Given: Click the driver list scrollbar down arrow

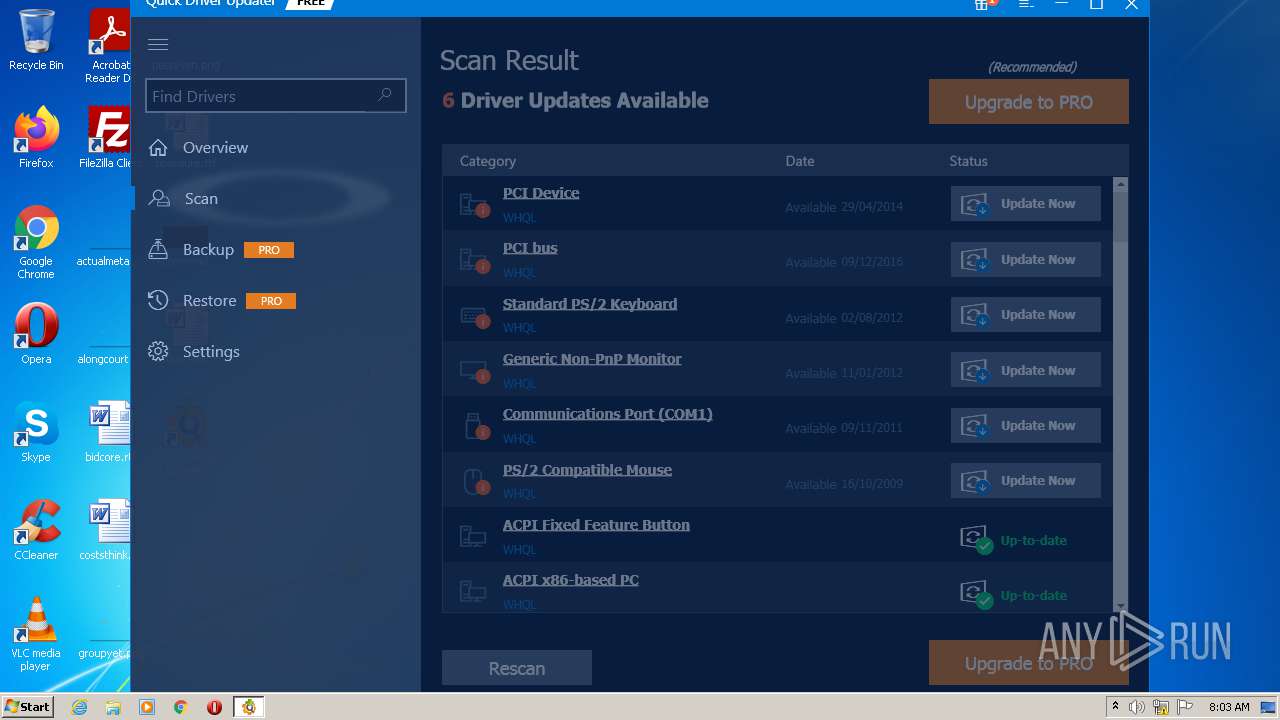Looking at the screenshot, I should click(x=1120, y=604).
